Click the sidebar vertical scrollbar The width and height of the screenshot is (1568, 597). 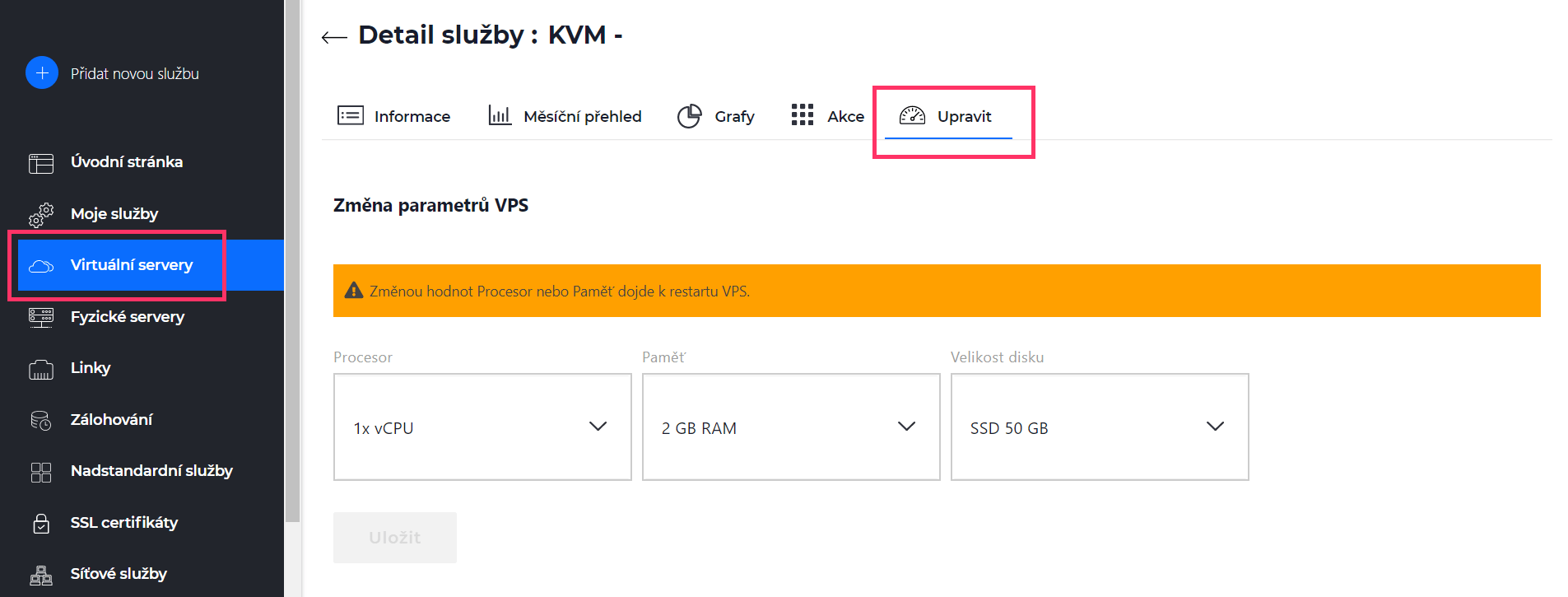(x=292, y=261)
